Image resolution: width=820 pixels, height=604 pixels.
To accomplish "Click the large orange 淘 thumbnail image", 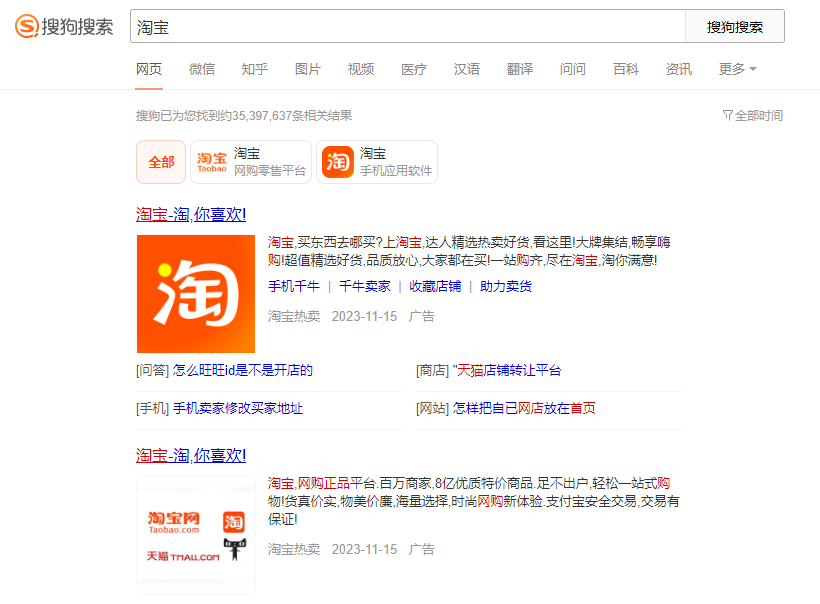I will click(x=196, y=294).
